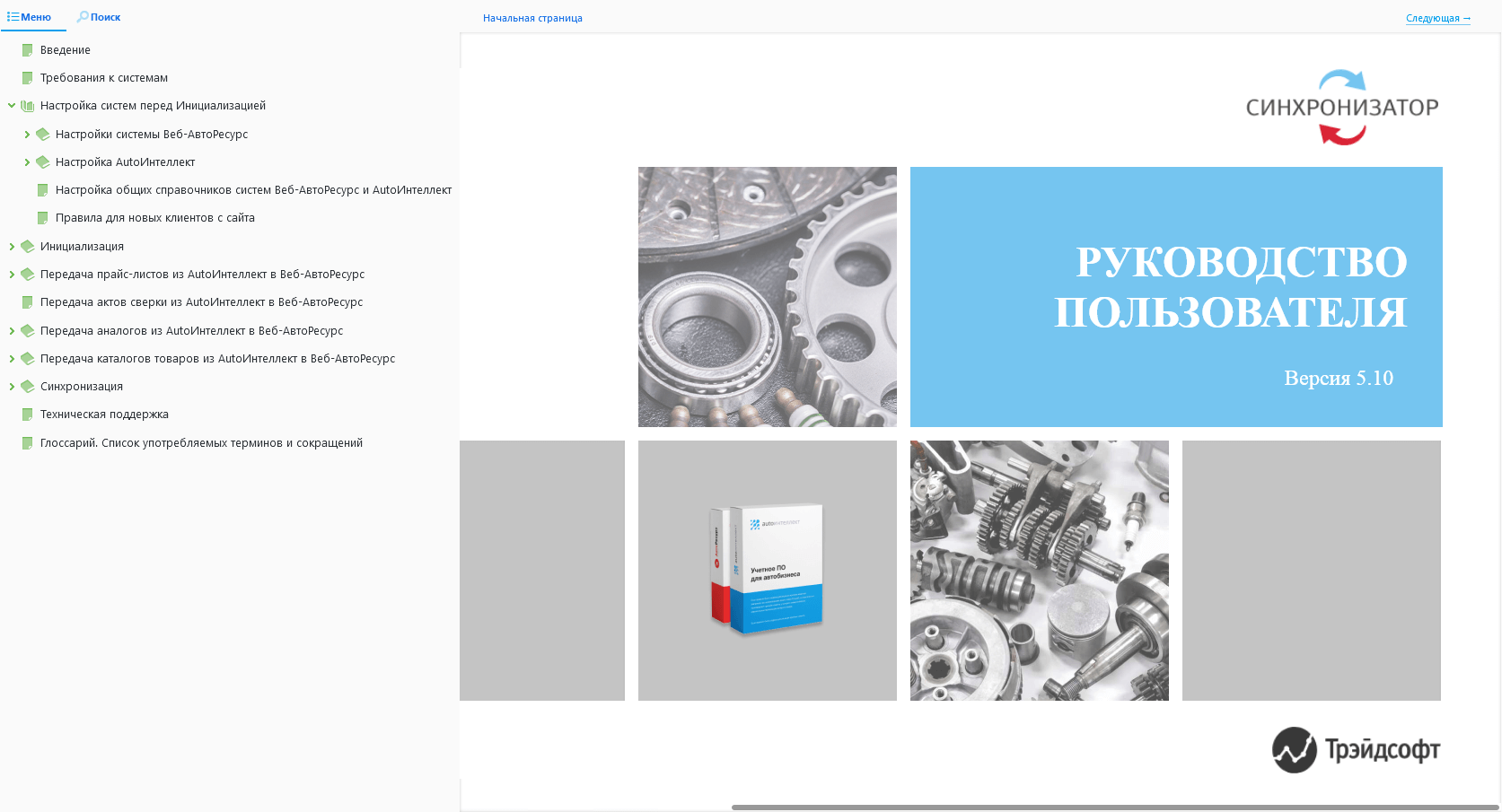Screen dimensions: 1502x812
Task: Click the page icon next to Техническая поддержка
Action: 28,415
